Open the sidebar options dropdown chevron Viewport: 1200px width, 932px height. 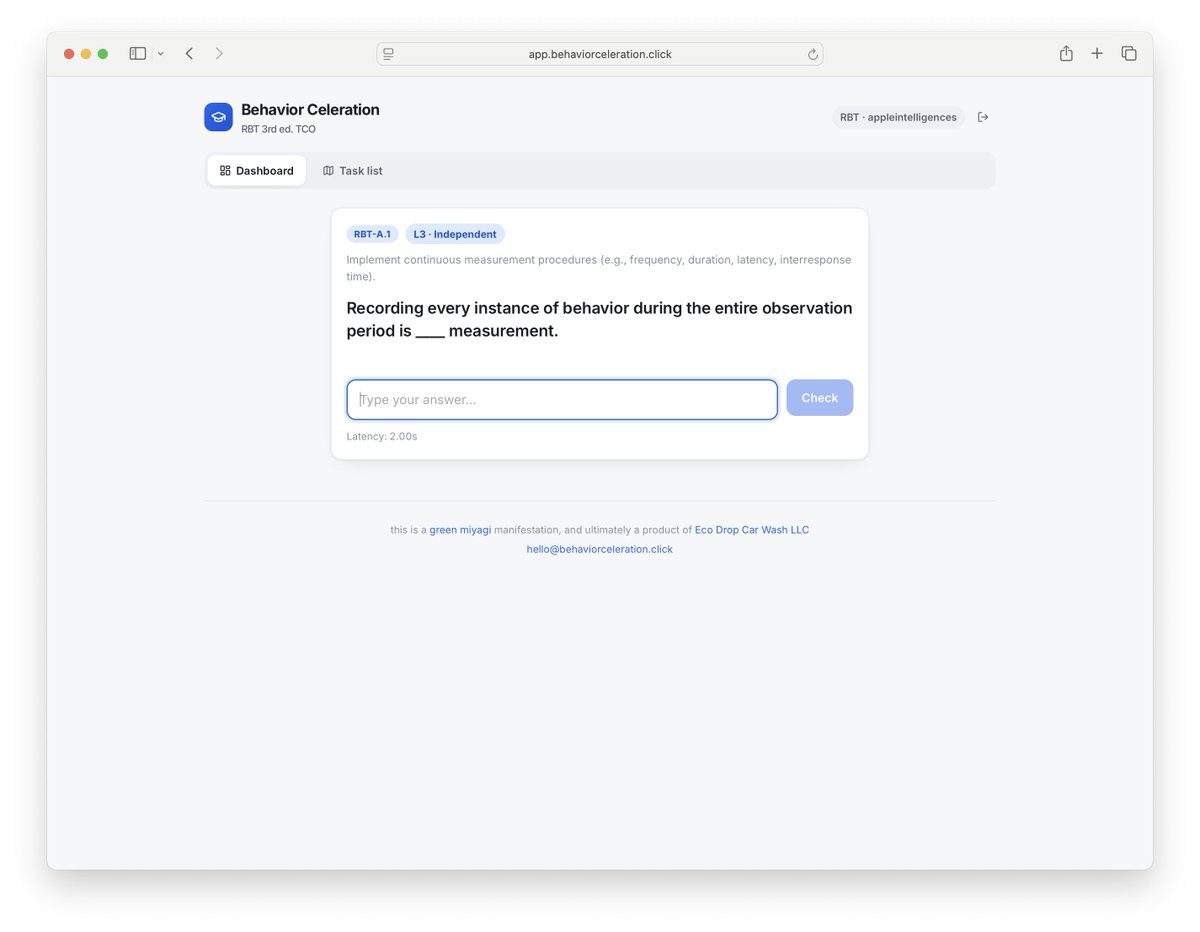click(x=160, y=54)
